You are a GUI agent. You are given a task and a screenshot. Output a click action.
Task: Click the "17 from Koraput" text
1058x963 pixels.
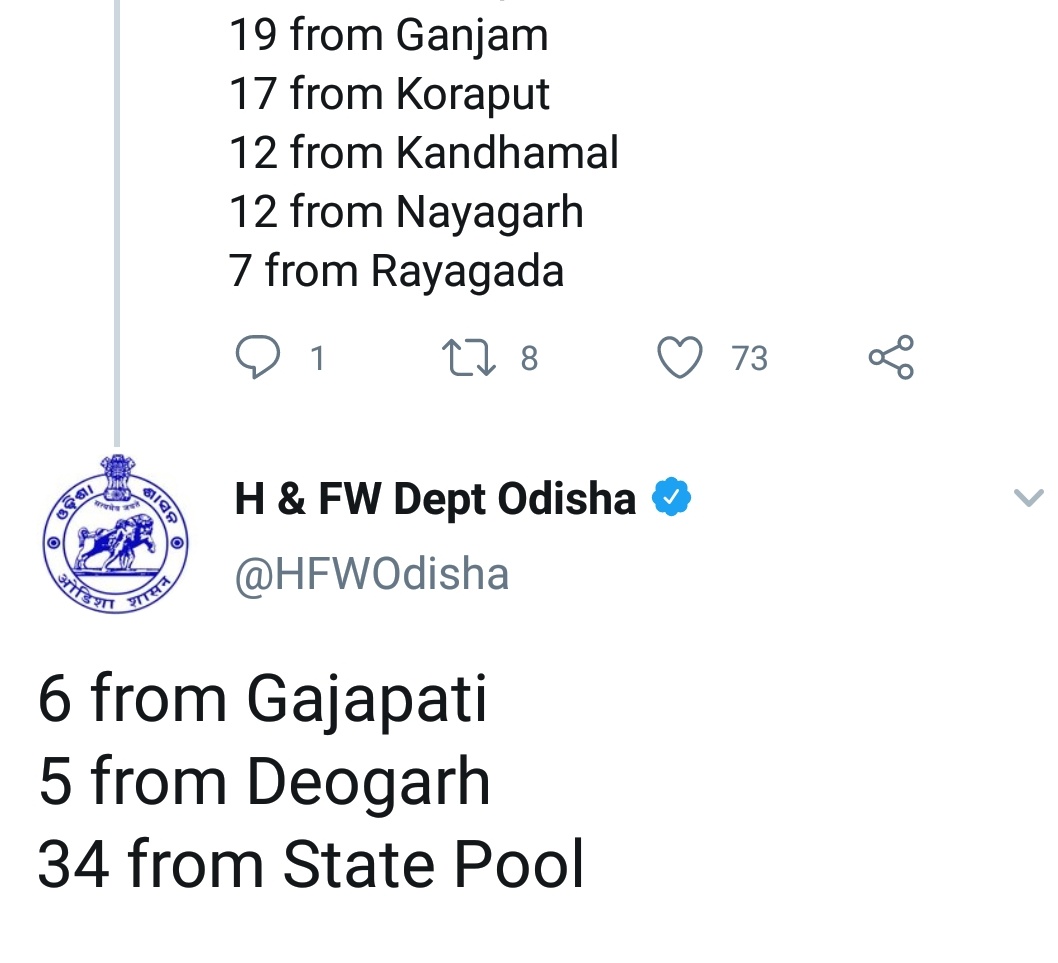point(389,94)
